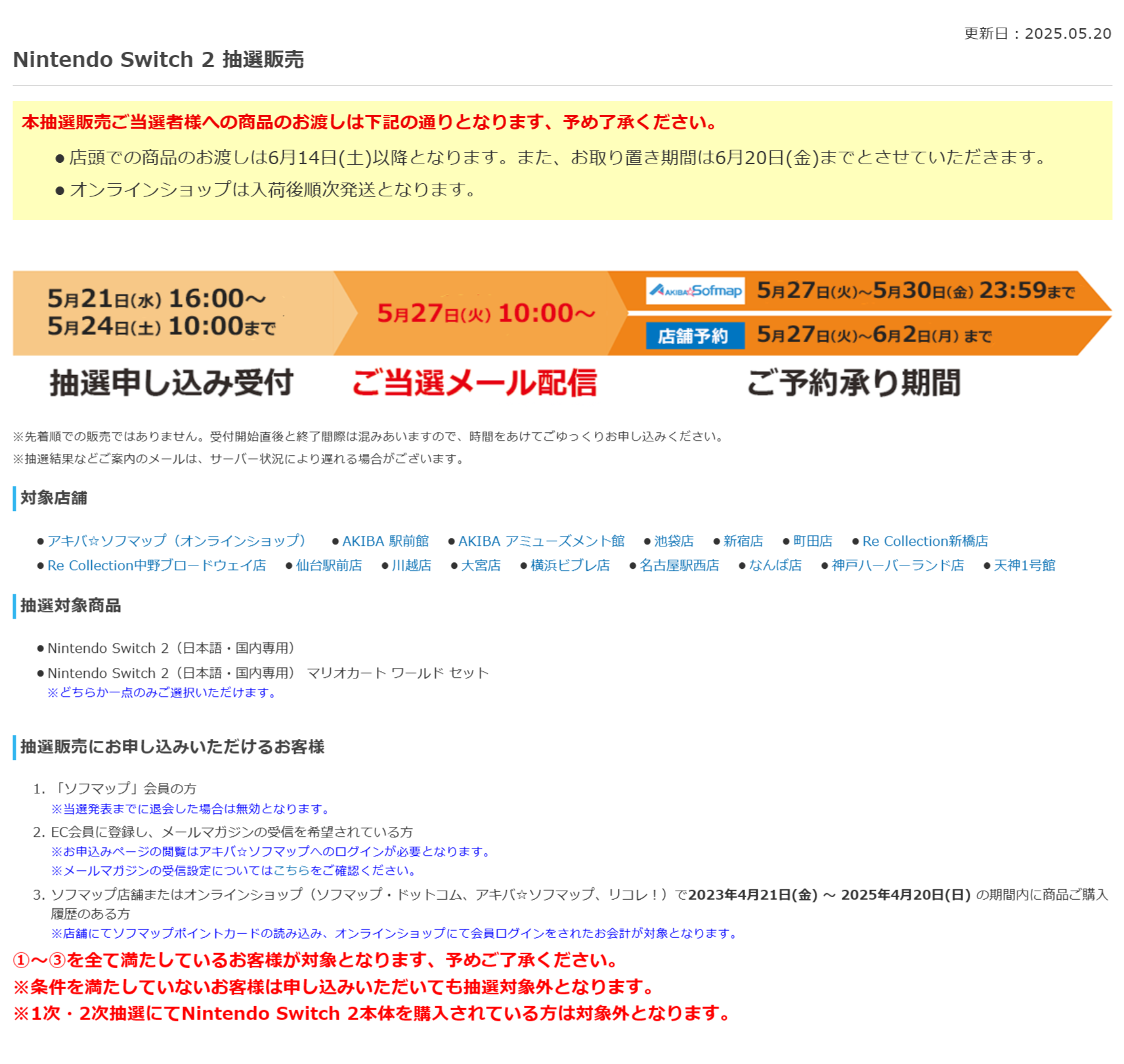Screen dimensions: 1124x1064
Task: Open the 神戸ハーバーランド店 link
Action: point(897,565)
